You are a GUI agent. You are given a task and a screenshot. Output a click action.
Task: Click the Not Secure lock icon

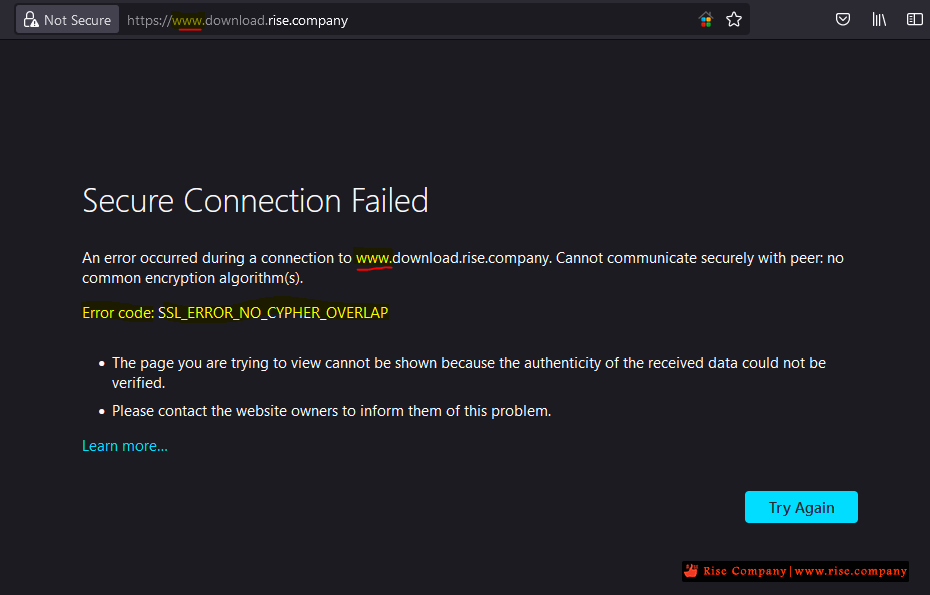point(30,20)
